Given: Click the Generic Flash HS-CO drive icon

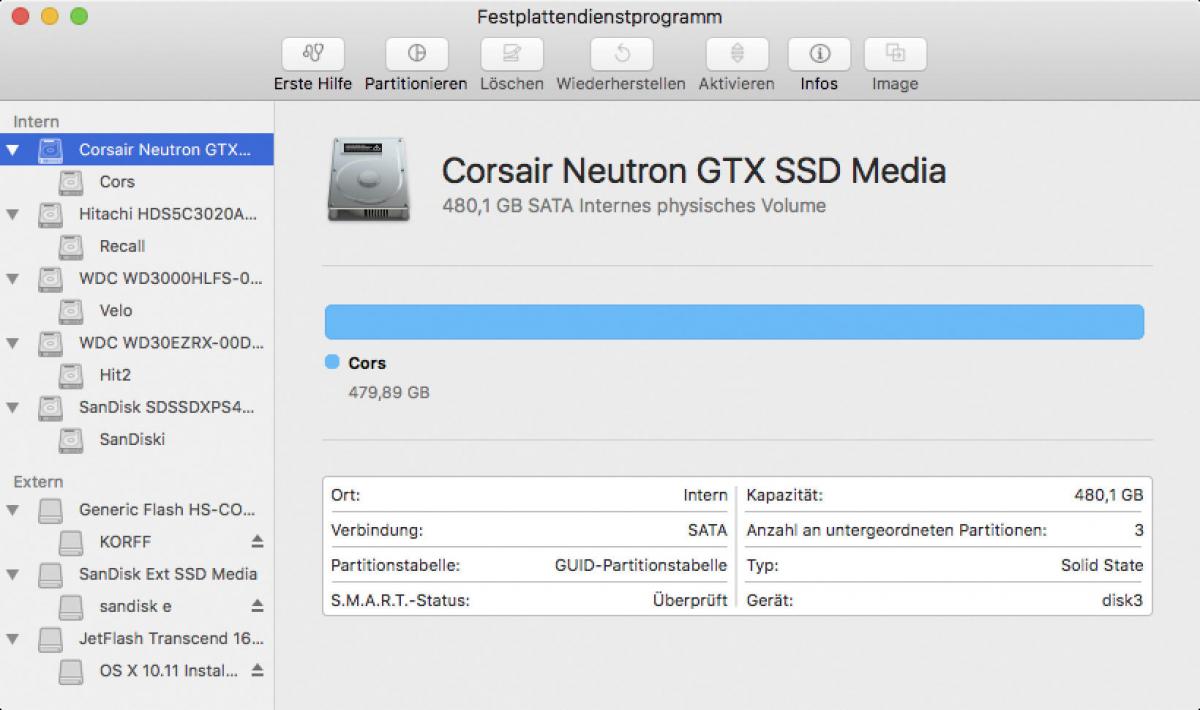Looking at the screenshot, I should coord(50,510).
